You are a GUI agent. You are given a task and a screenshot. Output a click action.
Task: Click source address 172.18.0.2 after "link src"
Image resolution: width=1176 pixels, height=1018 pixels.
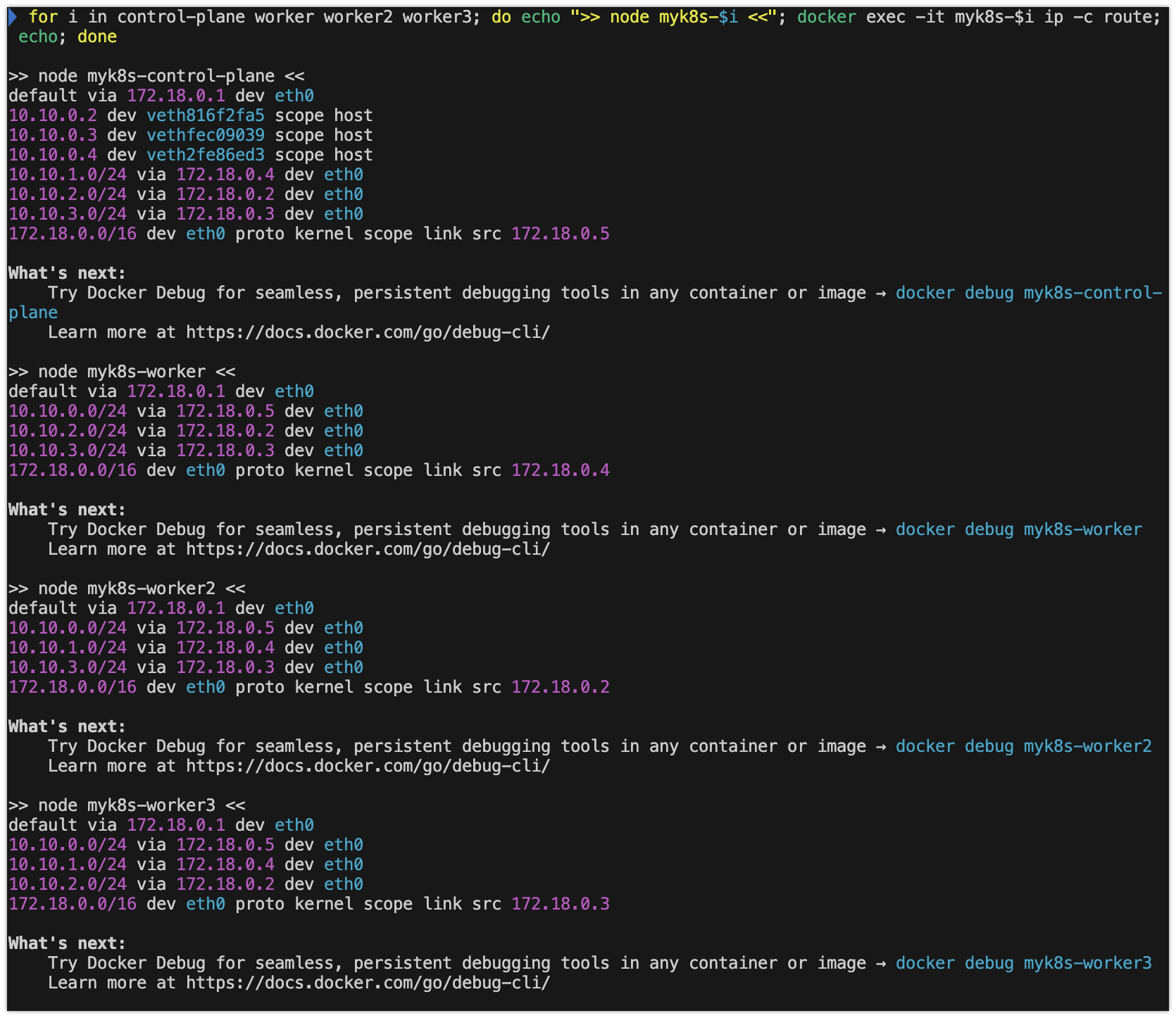point(561,687)
